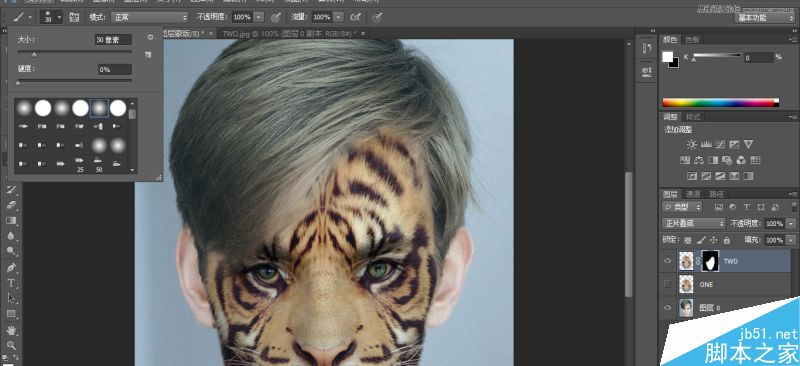This screenshot has height=366, width=800.
Task: Select the Rectangle shape tool
Action: coord(11,313)
